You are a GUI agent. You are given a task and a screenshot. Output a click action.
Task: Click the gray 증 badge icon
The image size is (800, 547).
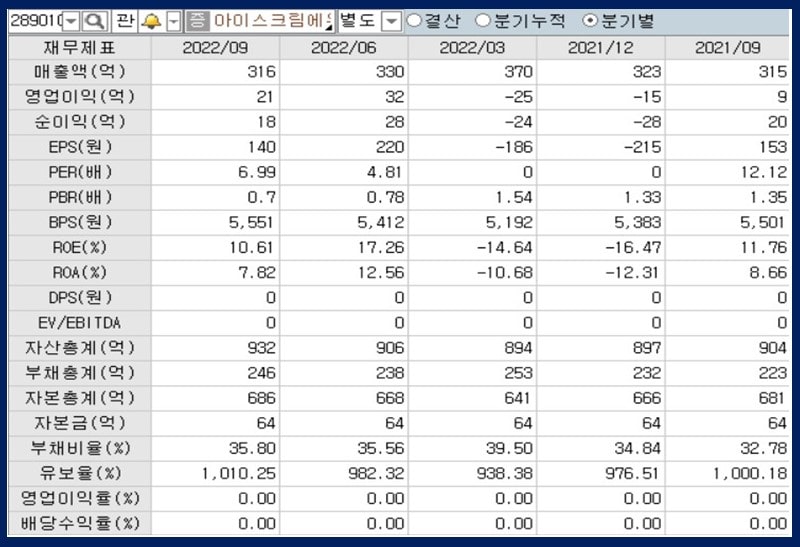click(197, 21)
